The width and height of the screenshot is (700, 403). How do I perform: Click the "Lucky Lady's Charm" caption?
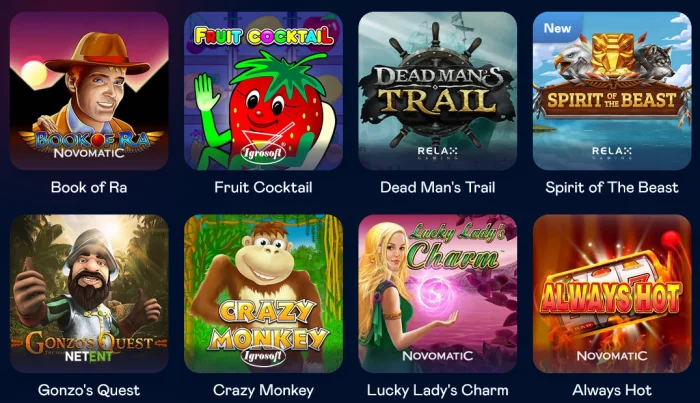tap(438, 390)
